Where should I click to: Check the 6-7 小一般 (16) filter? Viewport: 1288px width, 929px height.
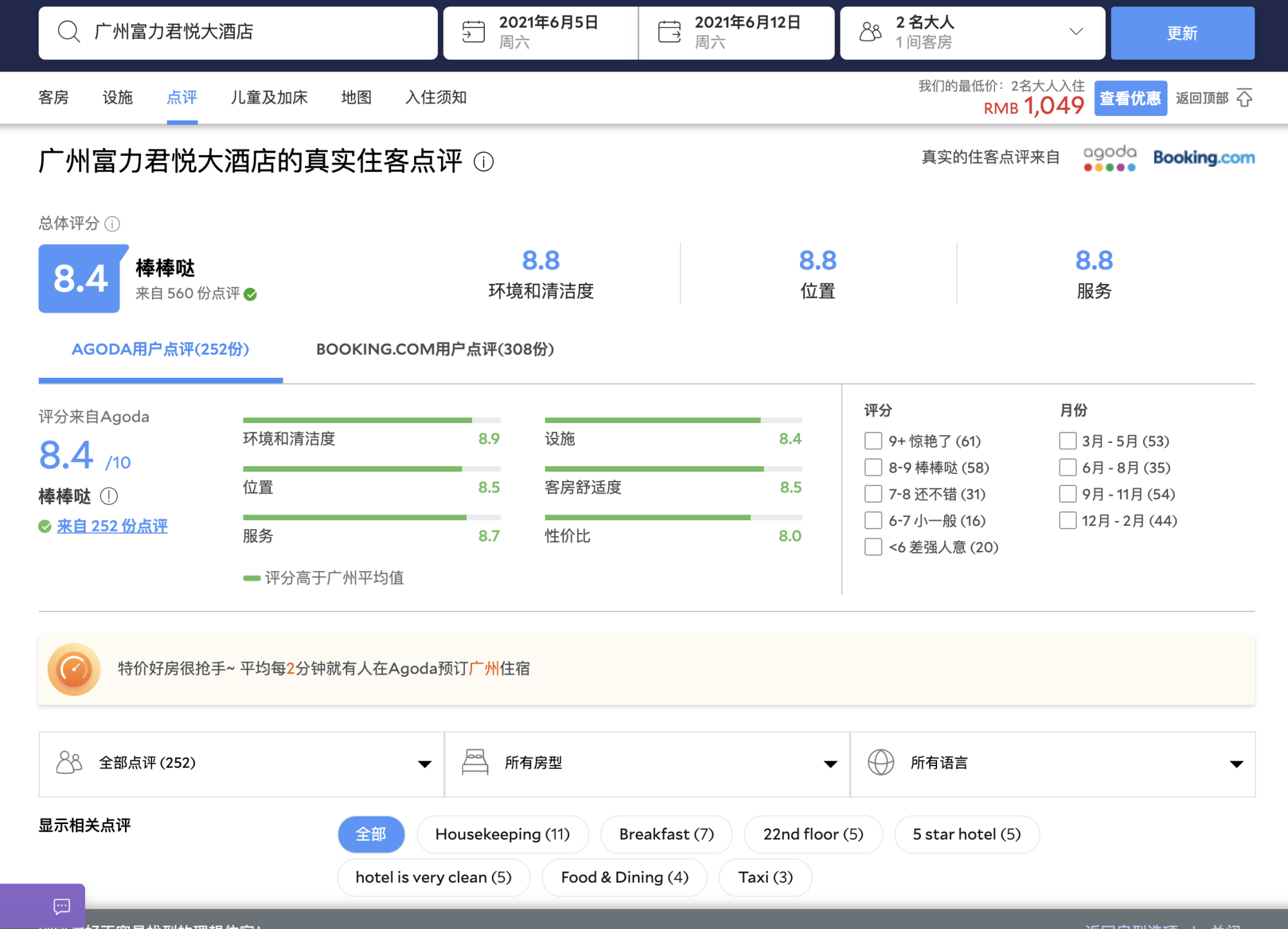(x=873, y=520)
